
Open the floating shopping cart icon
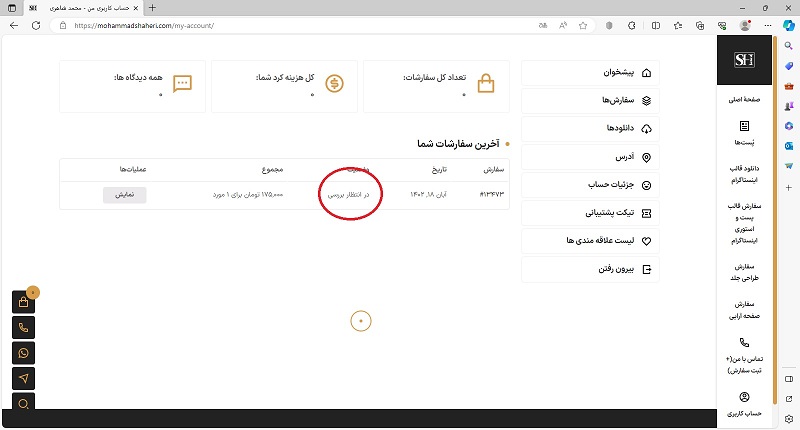[25, 302]
